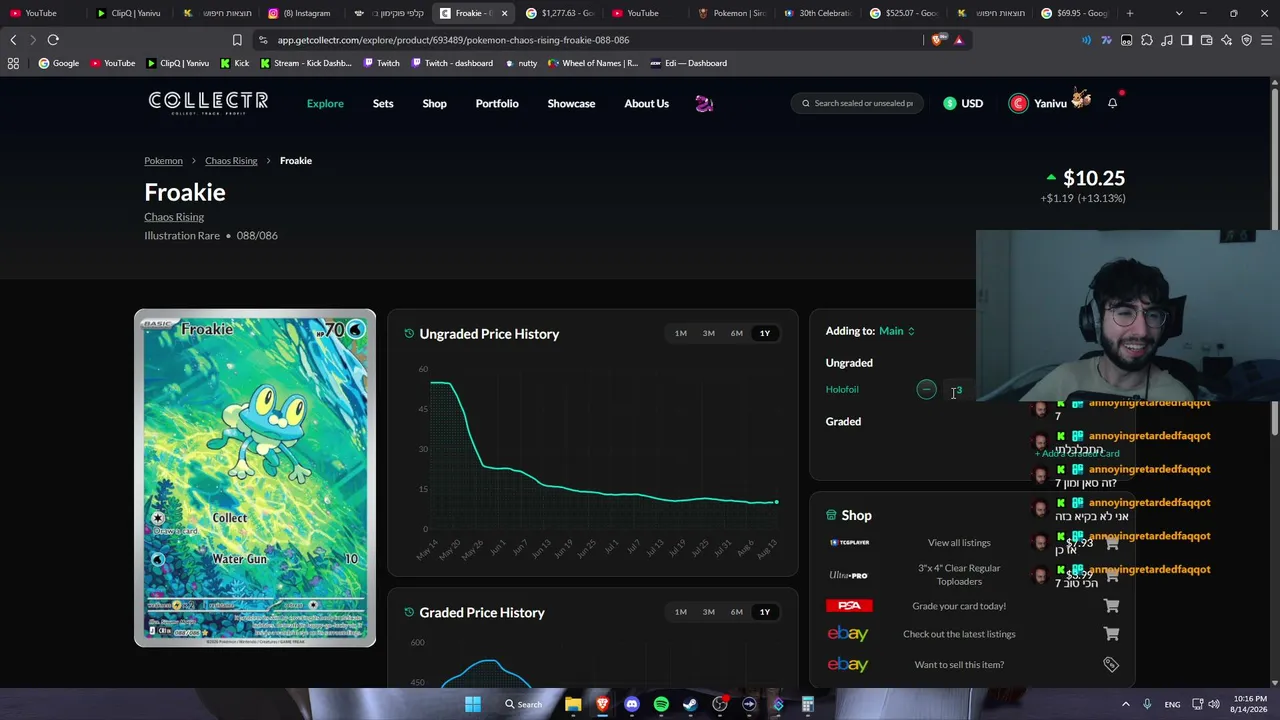Image resolution: width=1280 pixels, height=720 pixels.
Task: Click the Chaos Rising breadcrumb link
Action: point(231,161)
